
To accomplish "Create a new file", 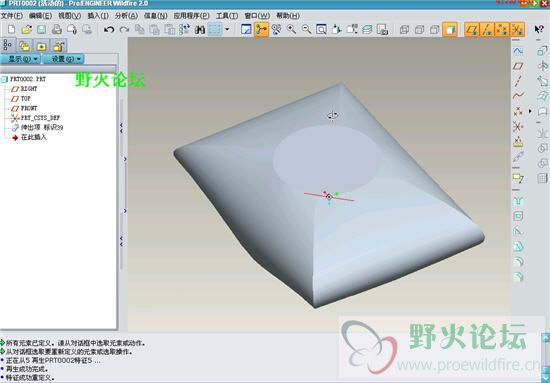I will pos(12,29).
